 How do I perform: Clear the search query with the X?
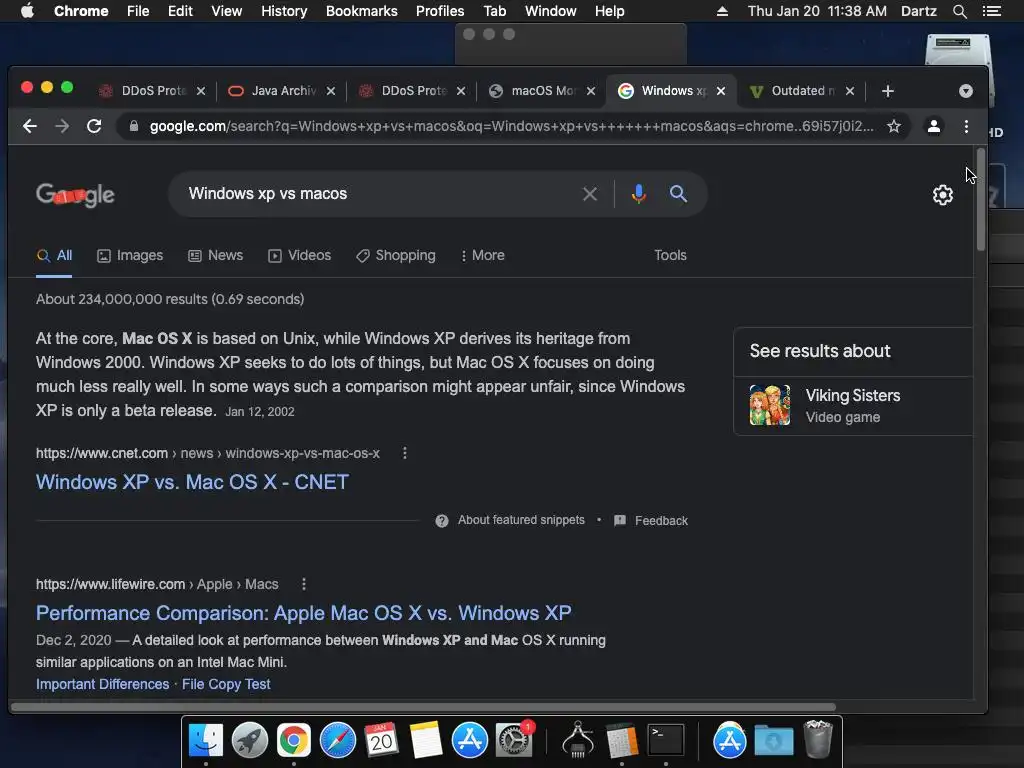[590, 194]
